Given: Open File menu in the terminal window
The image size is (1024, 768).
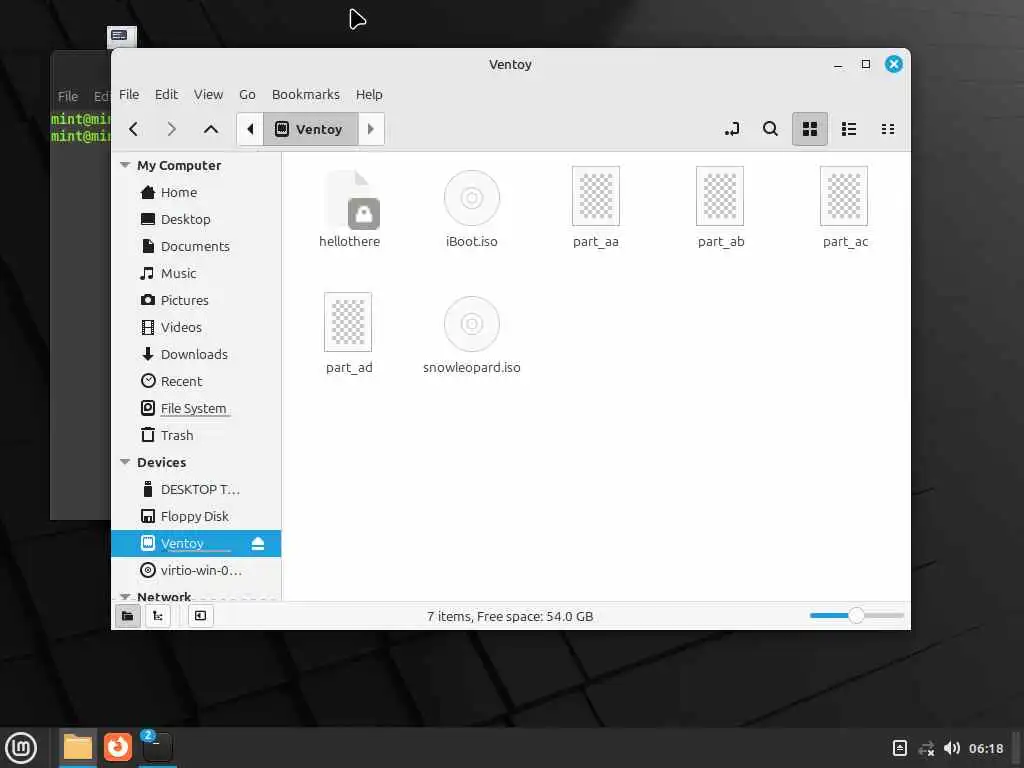Looking at the screenshot, I should click(x=68, y=97).
